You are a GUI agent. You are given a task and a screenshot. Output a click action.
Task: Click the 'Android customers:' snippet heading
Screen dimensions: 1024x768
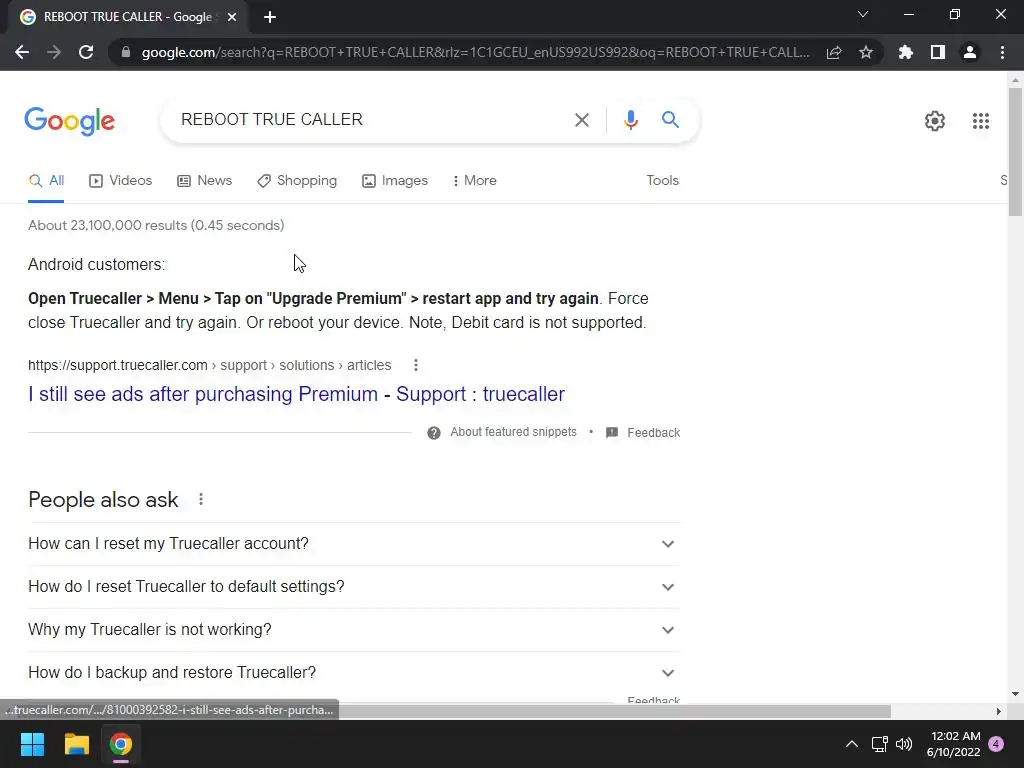[x=97, y=264]
